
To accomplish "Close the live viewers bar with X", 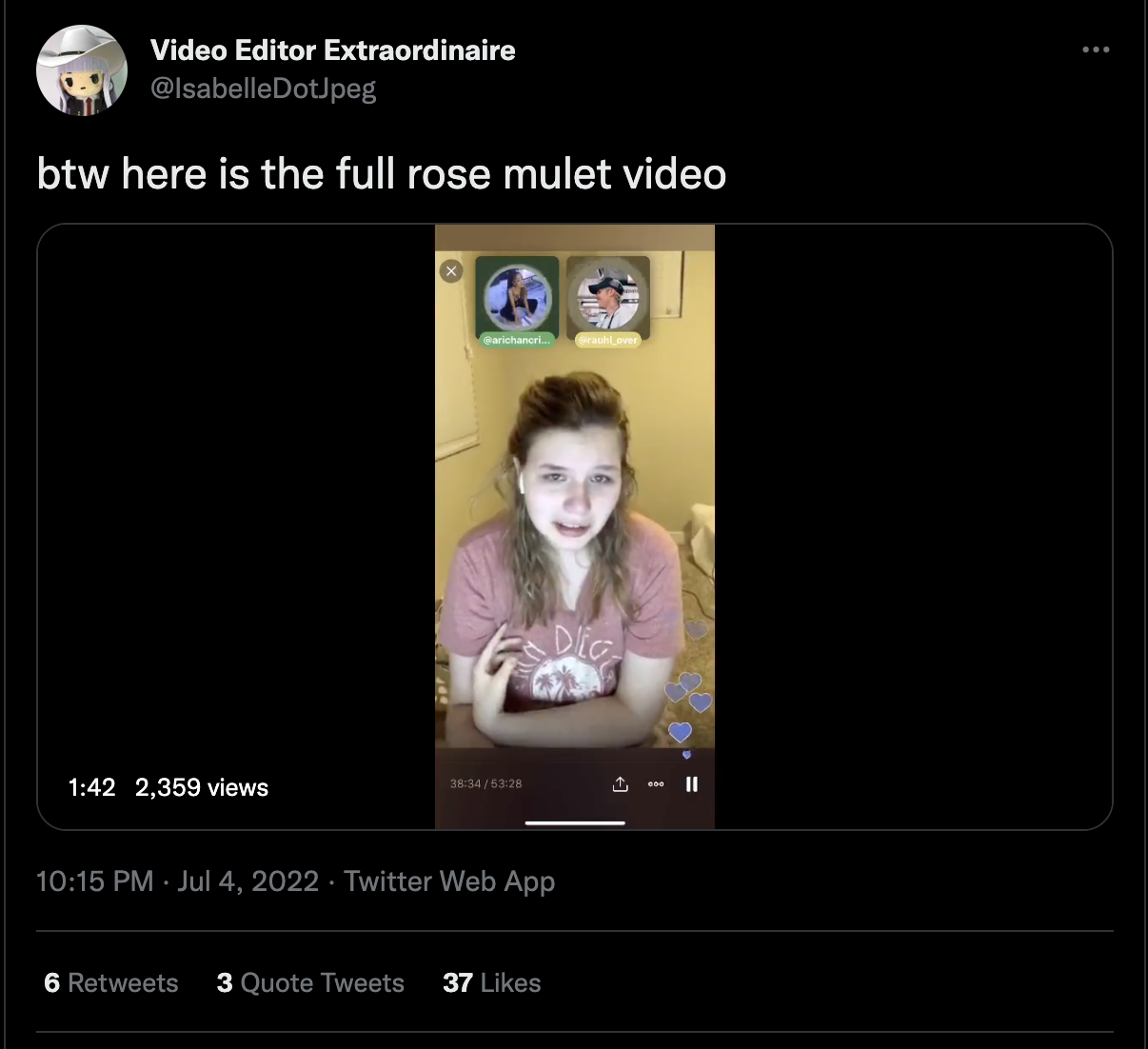I will coord(451,271).
